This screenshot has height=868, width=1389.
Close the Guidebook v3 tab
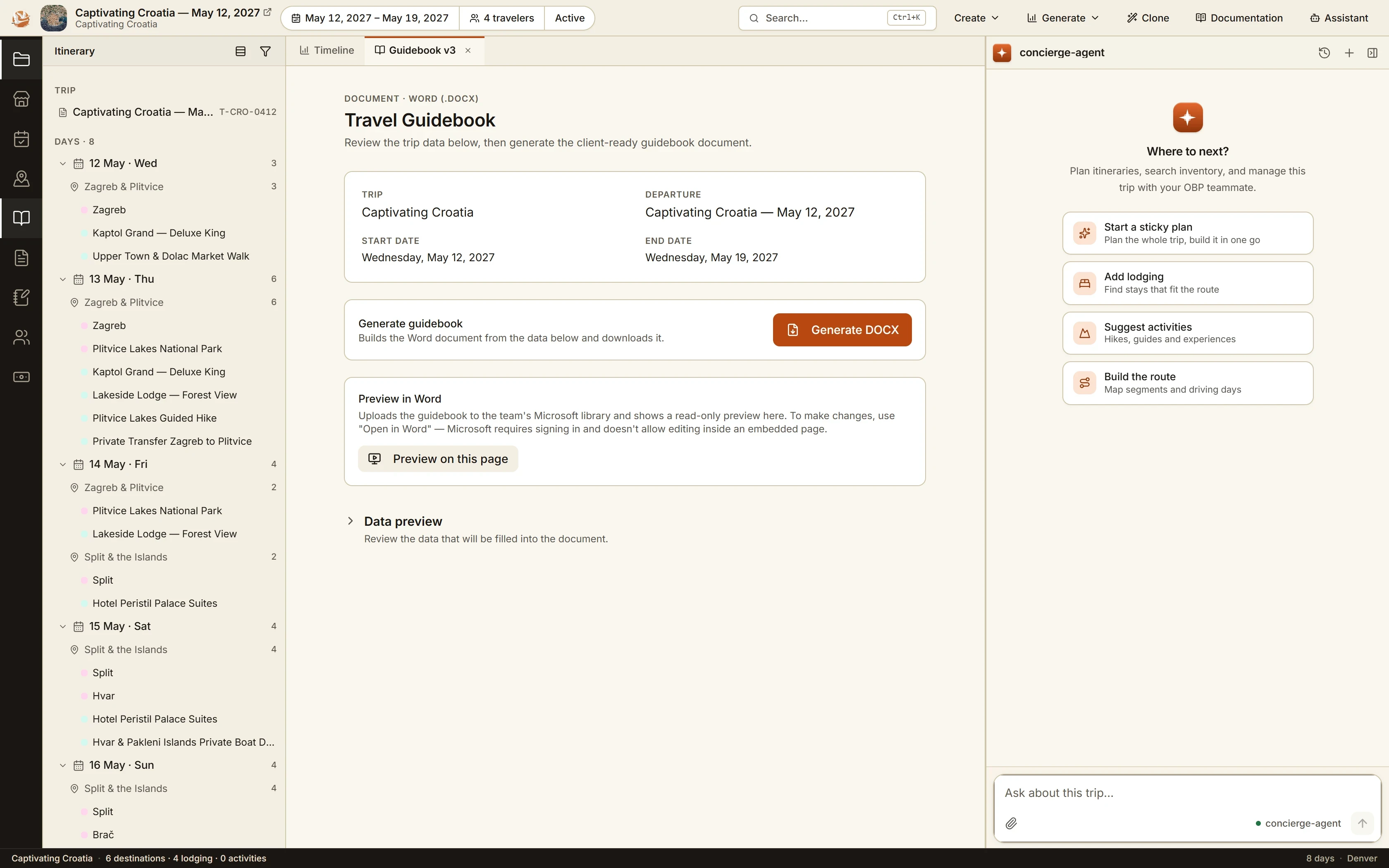[x=468, y=50]
